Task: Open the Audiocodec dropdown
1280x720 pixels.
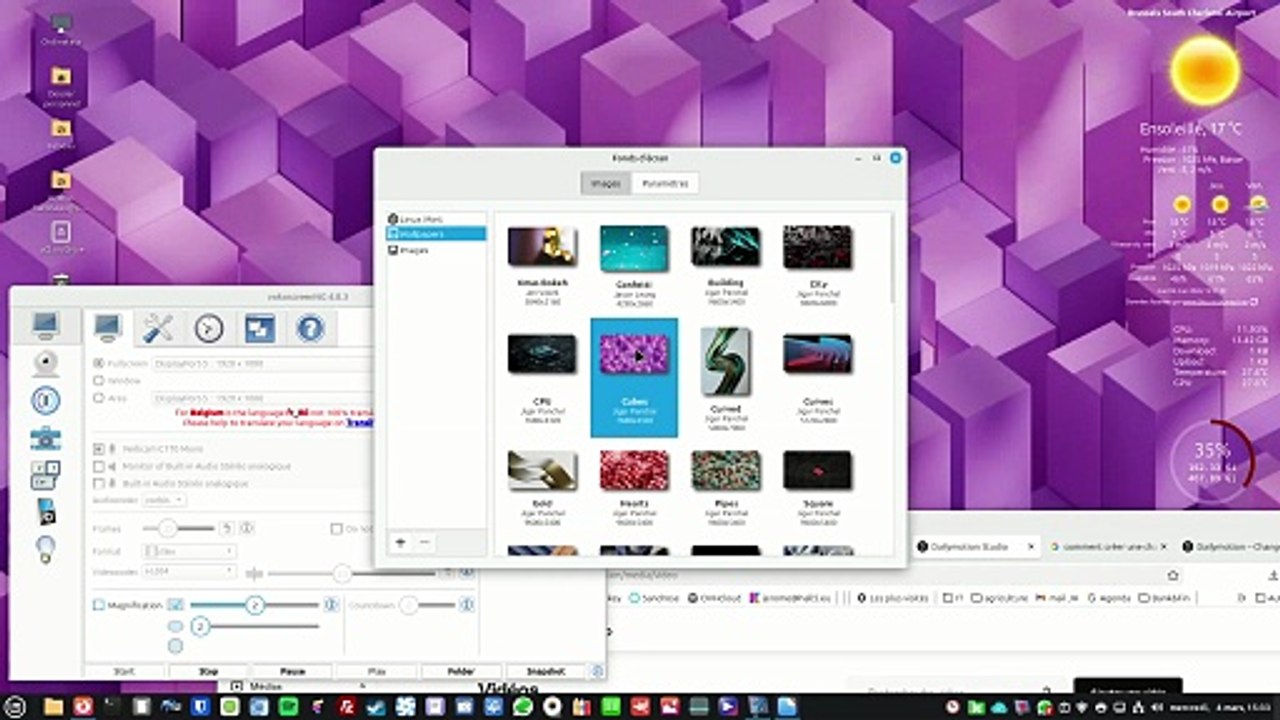Action: tap(164, 499)
